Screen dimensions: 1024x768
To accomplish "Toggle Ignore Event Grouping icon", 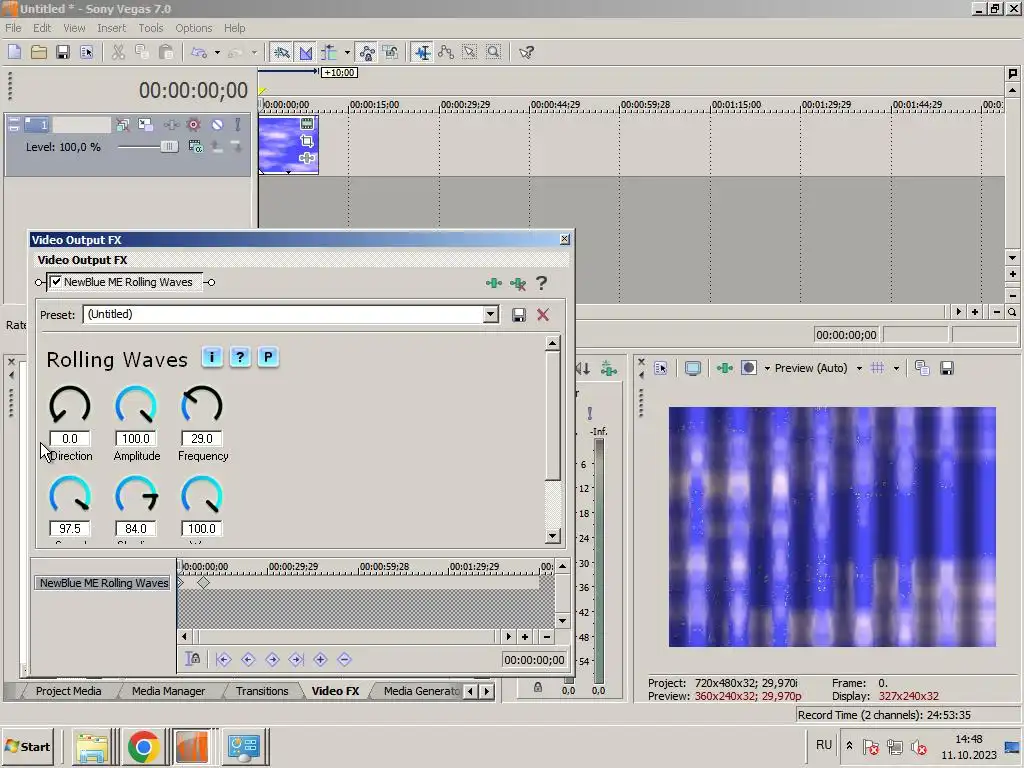I will 391,52.
